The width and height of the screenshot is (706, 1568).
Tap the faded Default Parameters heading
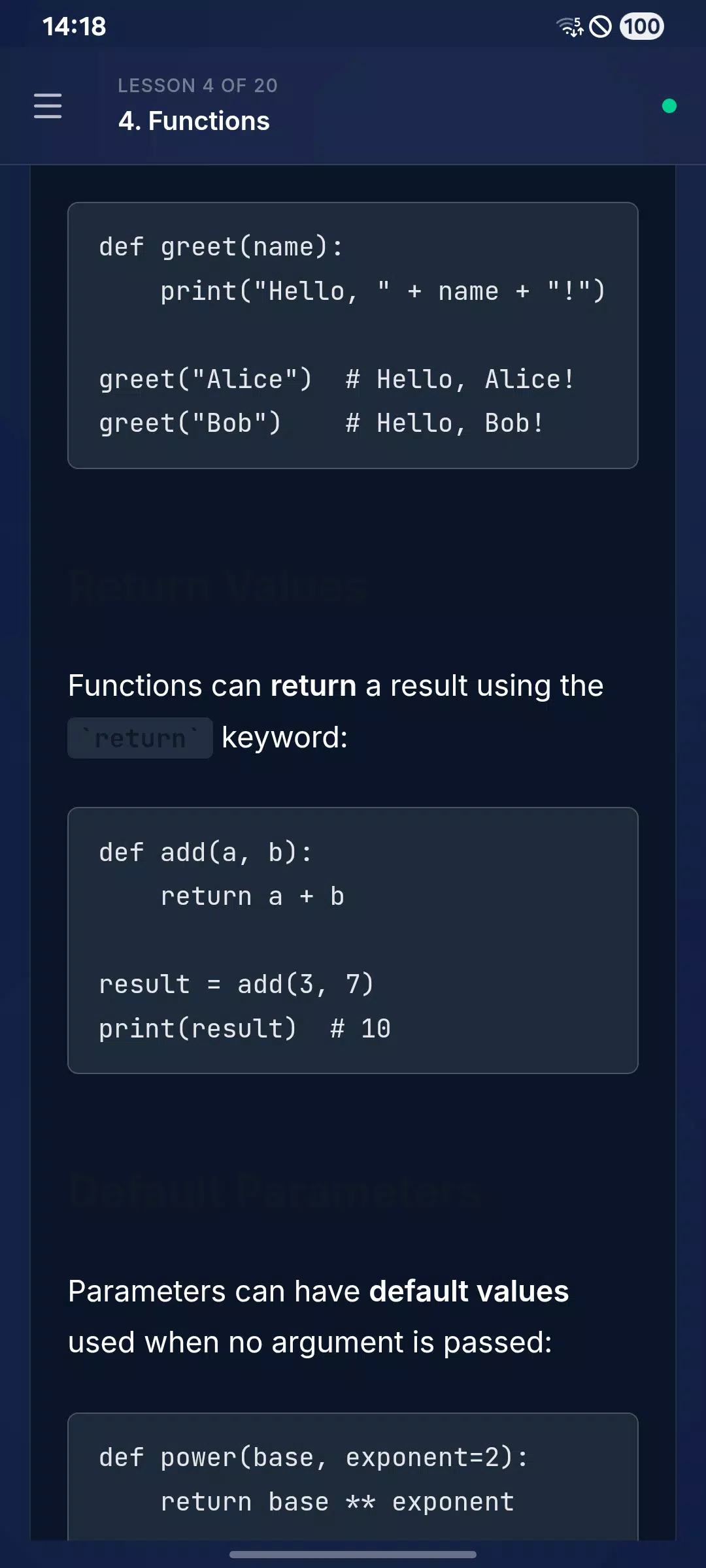point(275,1192)
